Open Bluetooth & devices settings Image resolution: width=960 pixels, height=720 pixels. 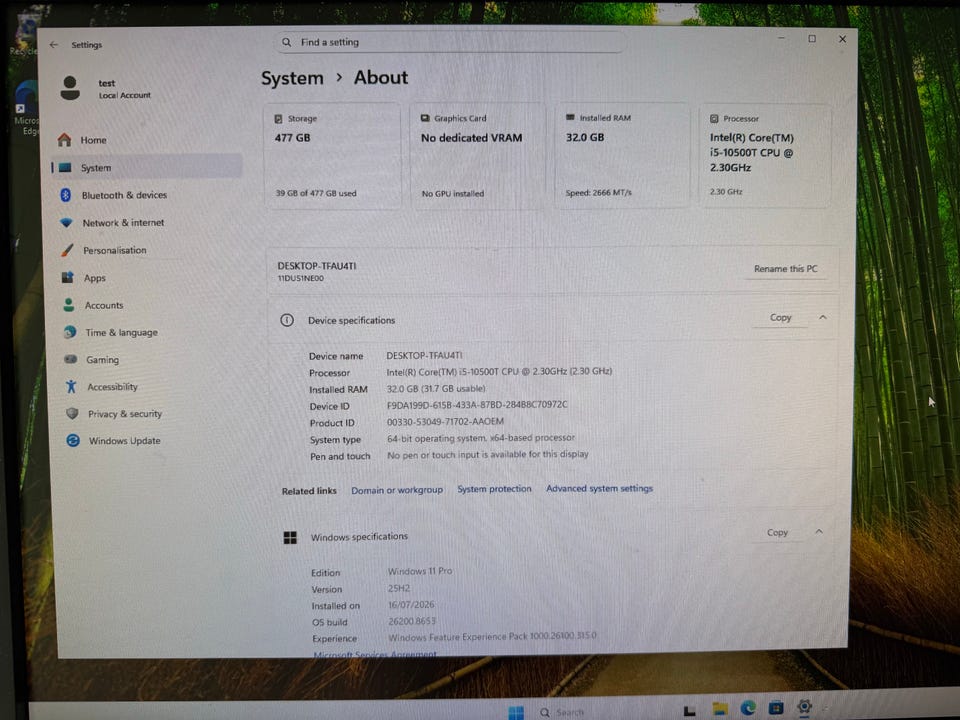(114, 195)
